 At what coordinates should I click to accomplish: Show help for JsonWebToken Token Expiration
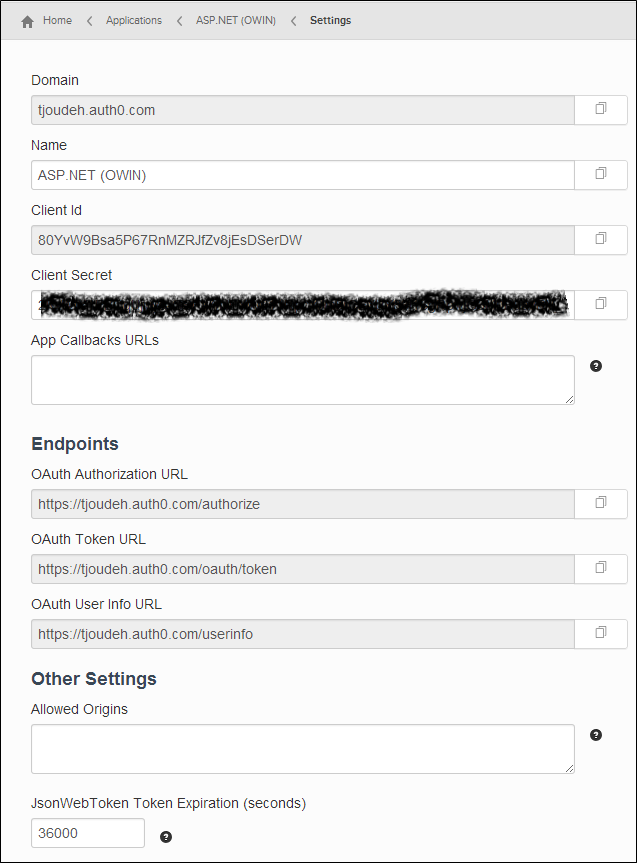click(x=166, y=837)
